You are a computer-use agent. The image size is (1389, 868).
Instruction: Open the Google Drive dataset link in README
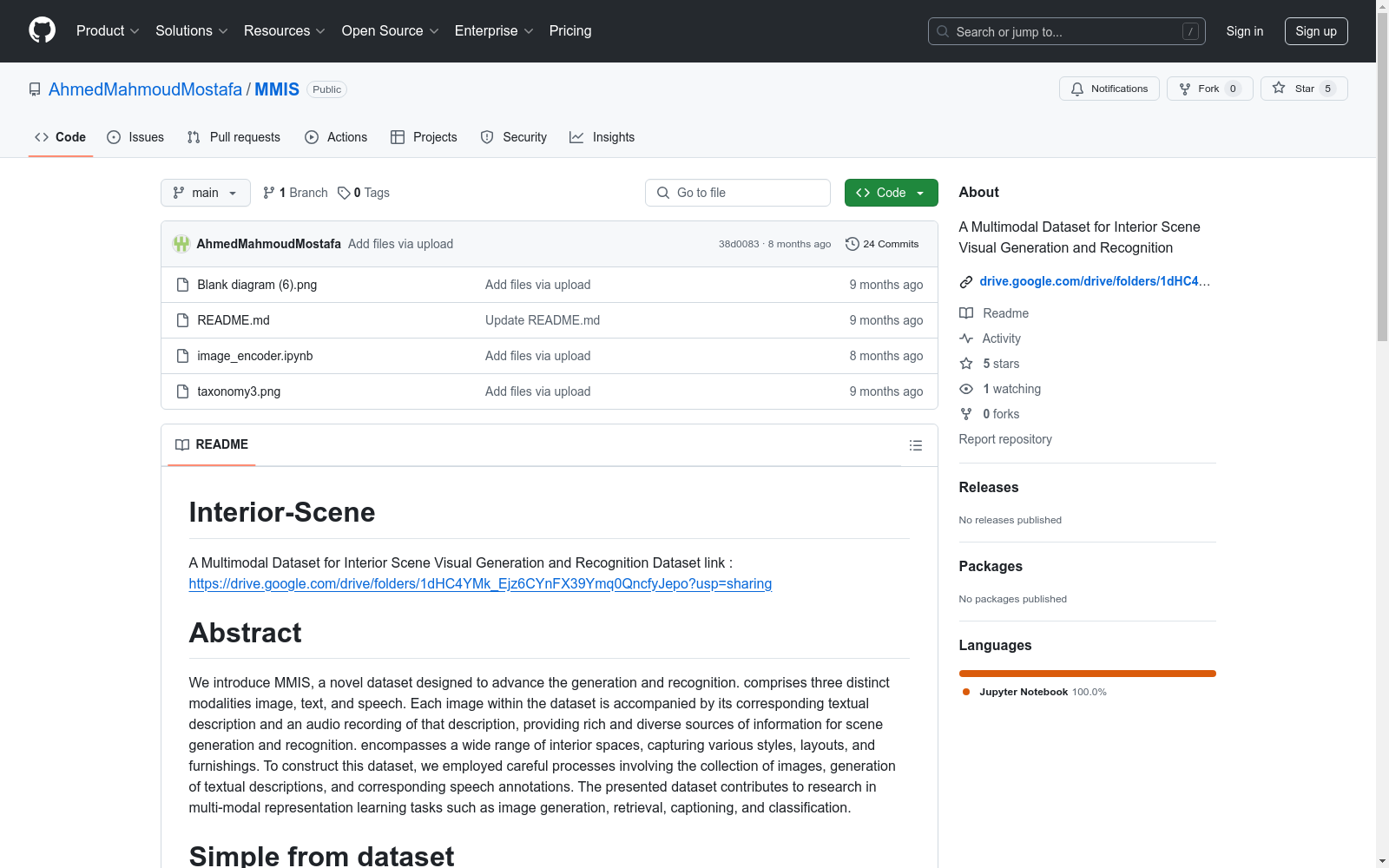click(480, 583)
